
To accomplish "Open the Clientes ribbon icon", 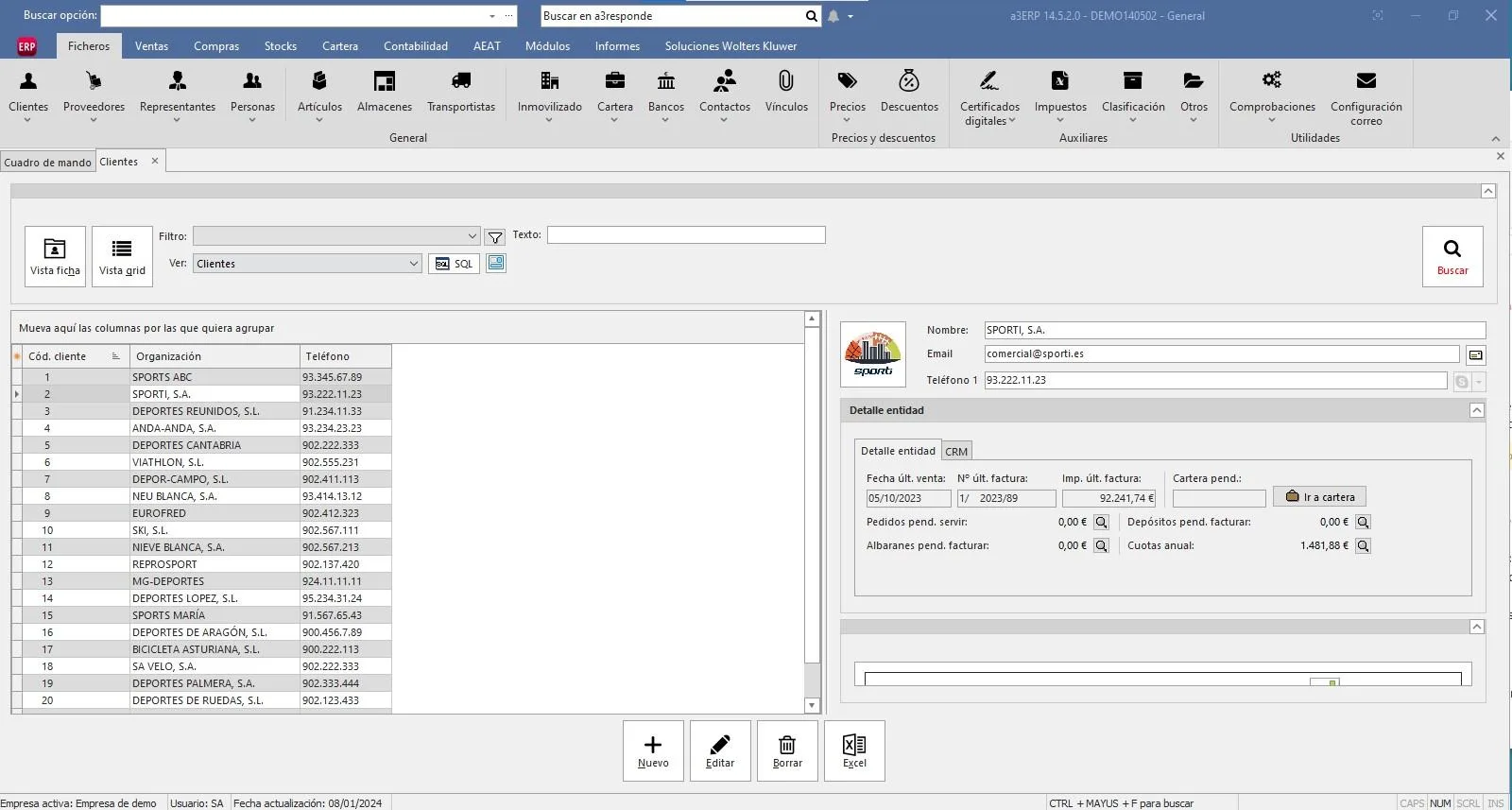I will [x=28, y=94].
